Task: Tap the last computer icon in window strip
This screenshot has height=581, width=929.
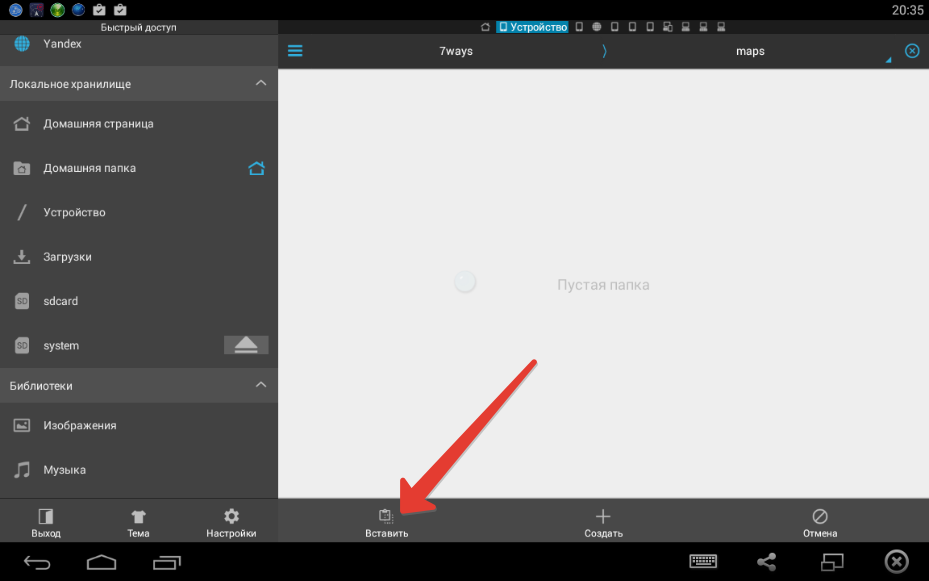Action: click(x=721, y=27)
